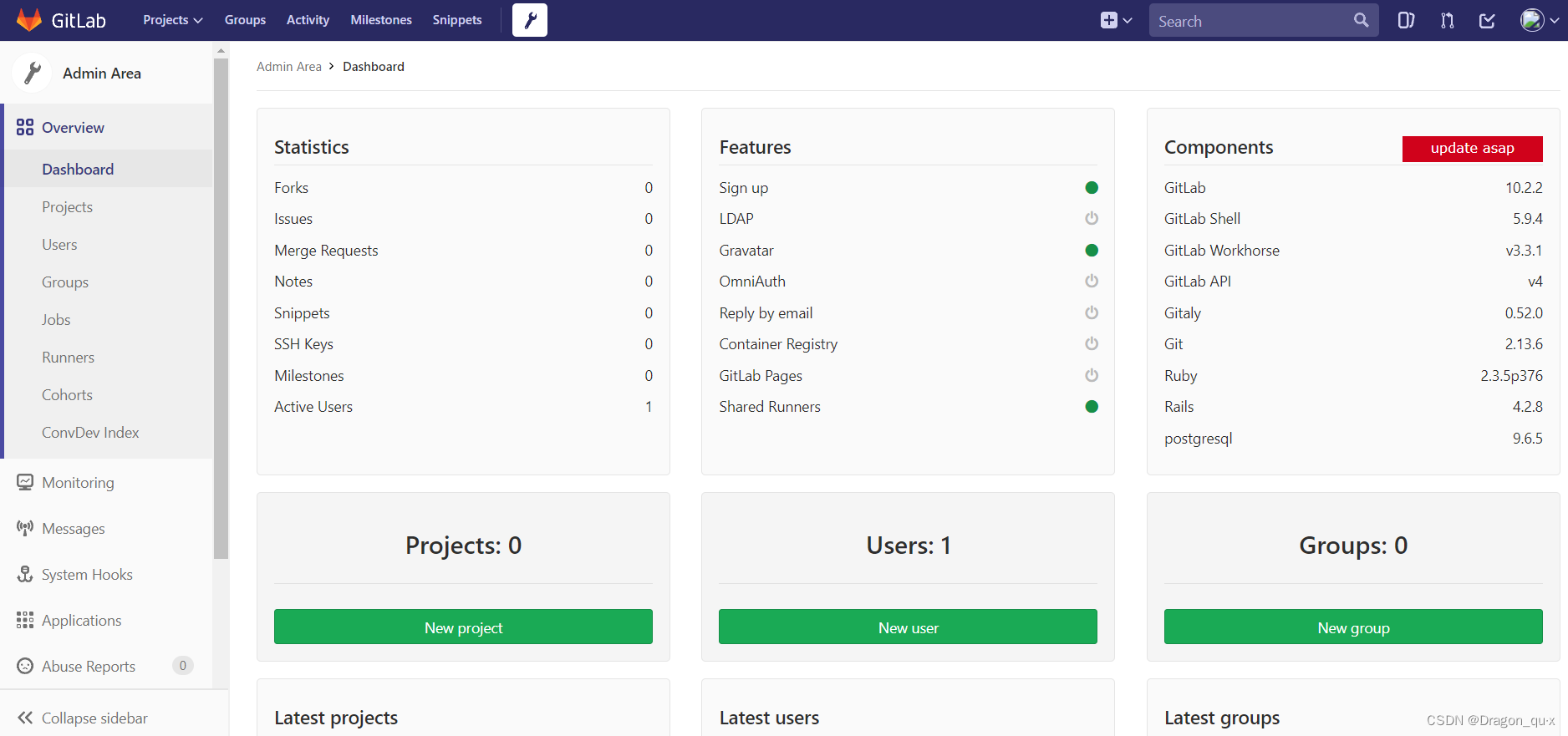Click the Messages broadcast icon

(25, 528)
